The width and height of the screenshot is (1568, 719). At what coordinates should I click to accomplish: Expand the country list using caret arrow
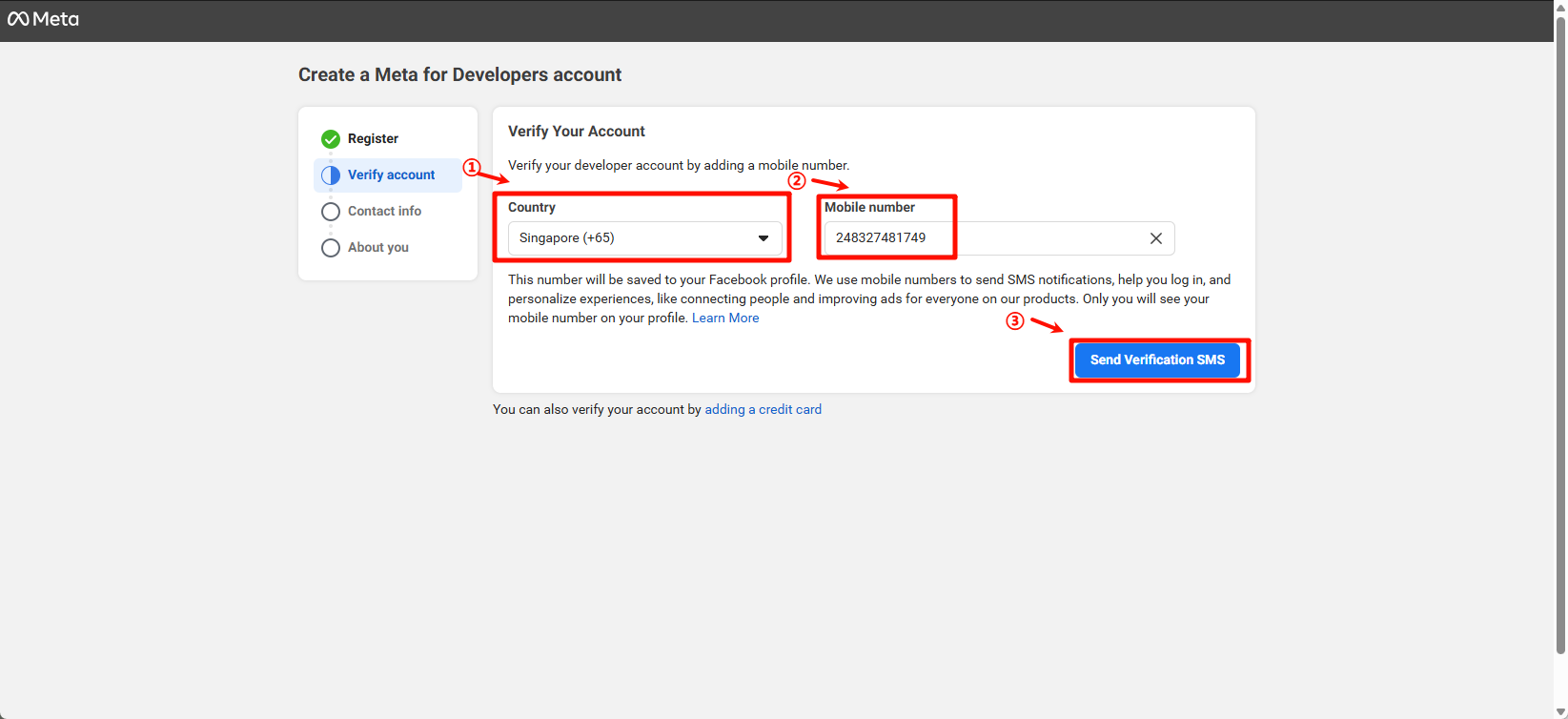(x=764, y=238)
